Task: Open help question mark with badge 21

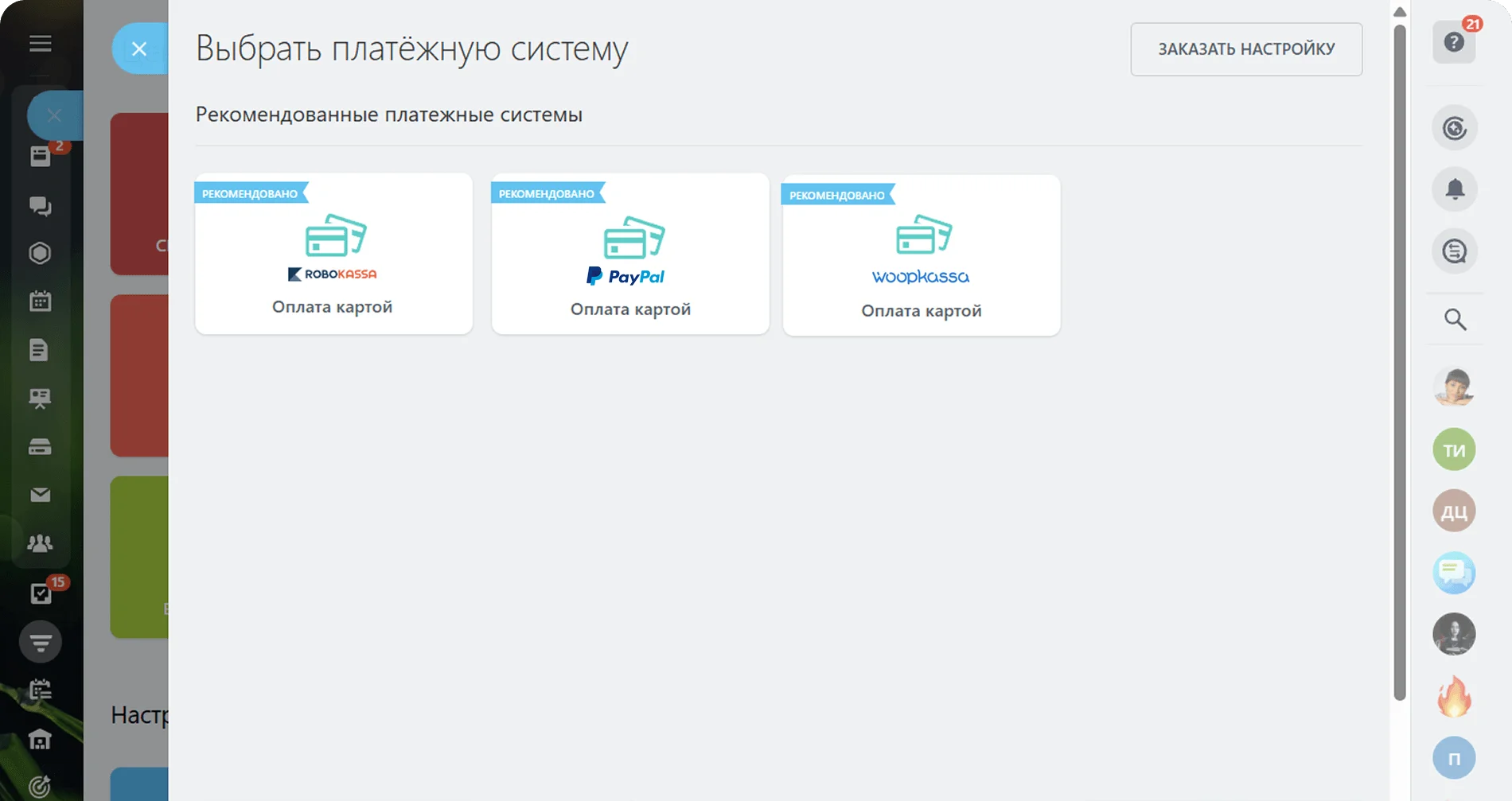Action: (1454, 42)
